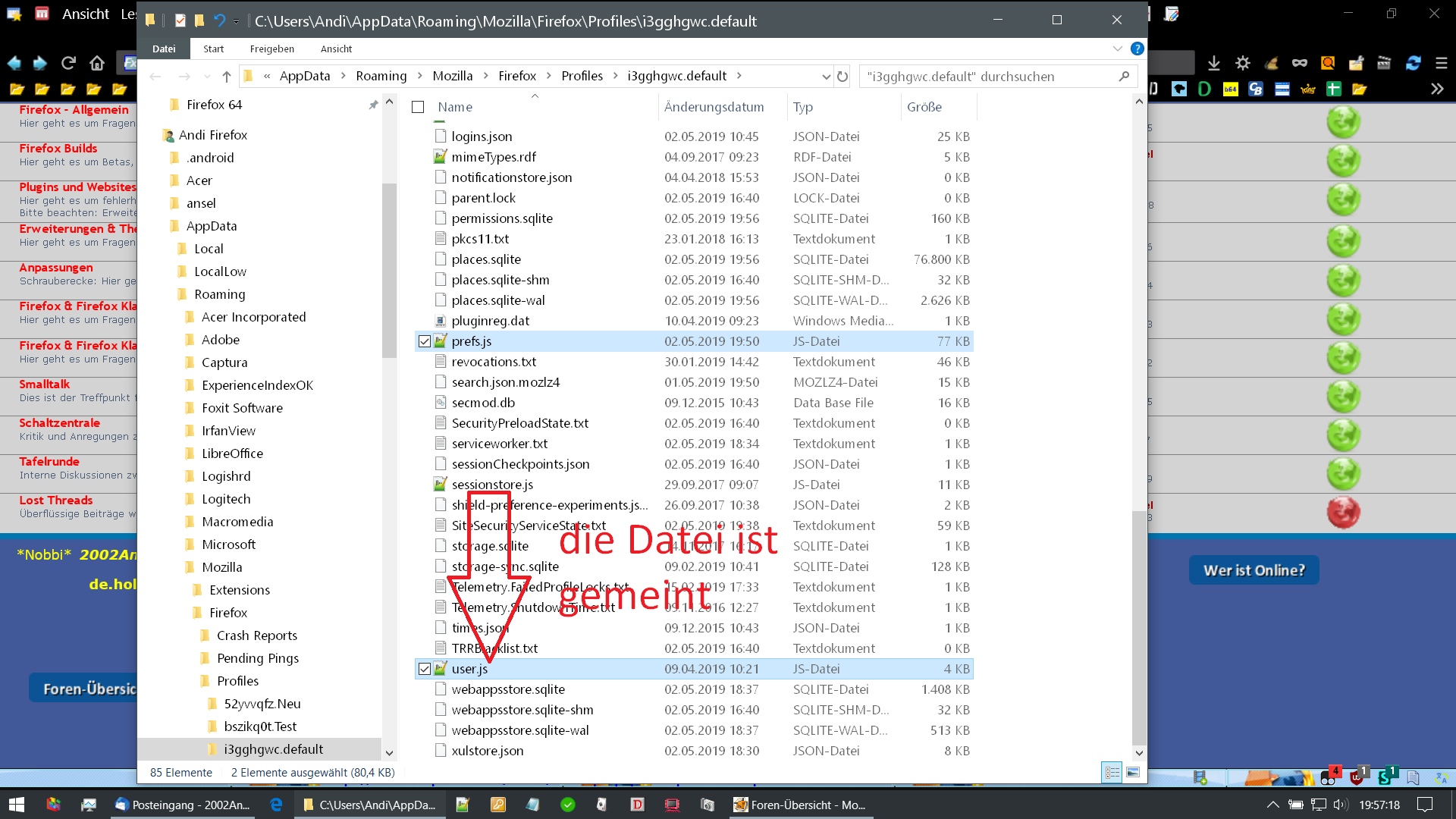This screenshot has width=1456, height=819.
Task: Open recent locations dropdown arrow
Action: (207, 77)
